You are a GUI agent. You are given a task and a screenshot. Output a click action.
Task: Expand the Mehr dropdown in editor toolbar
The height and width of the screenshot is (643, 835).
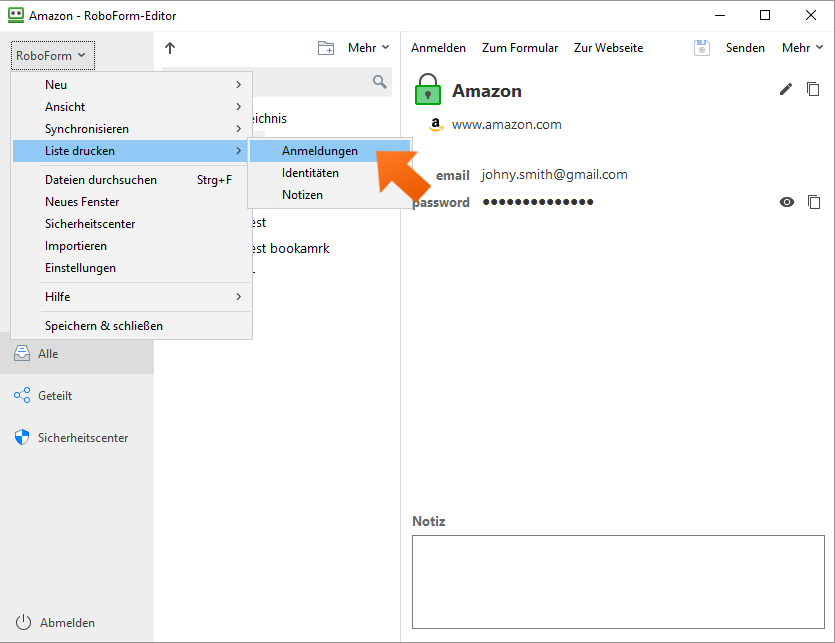coord(802,48)
